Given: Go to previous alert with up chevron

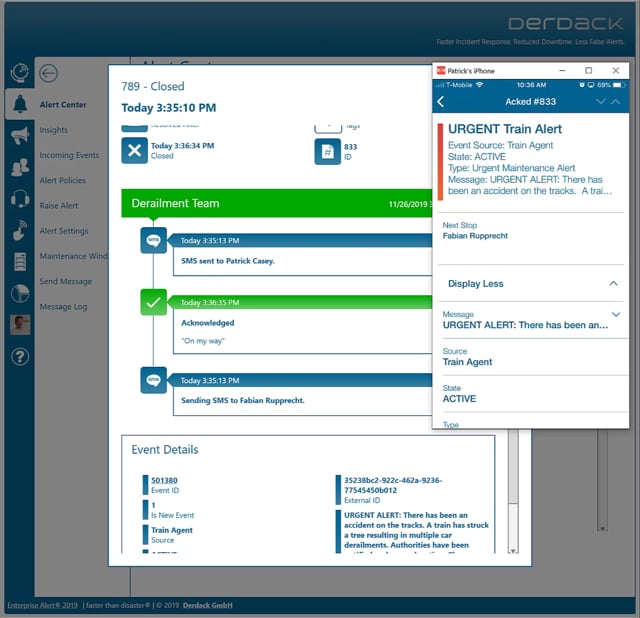Looking at the screenshot, I should point(616,101).
